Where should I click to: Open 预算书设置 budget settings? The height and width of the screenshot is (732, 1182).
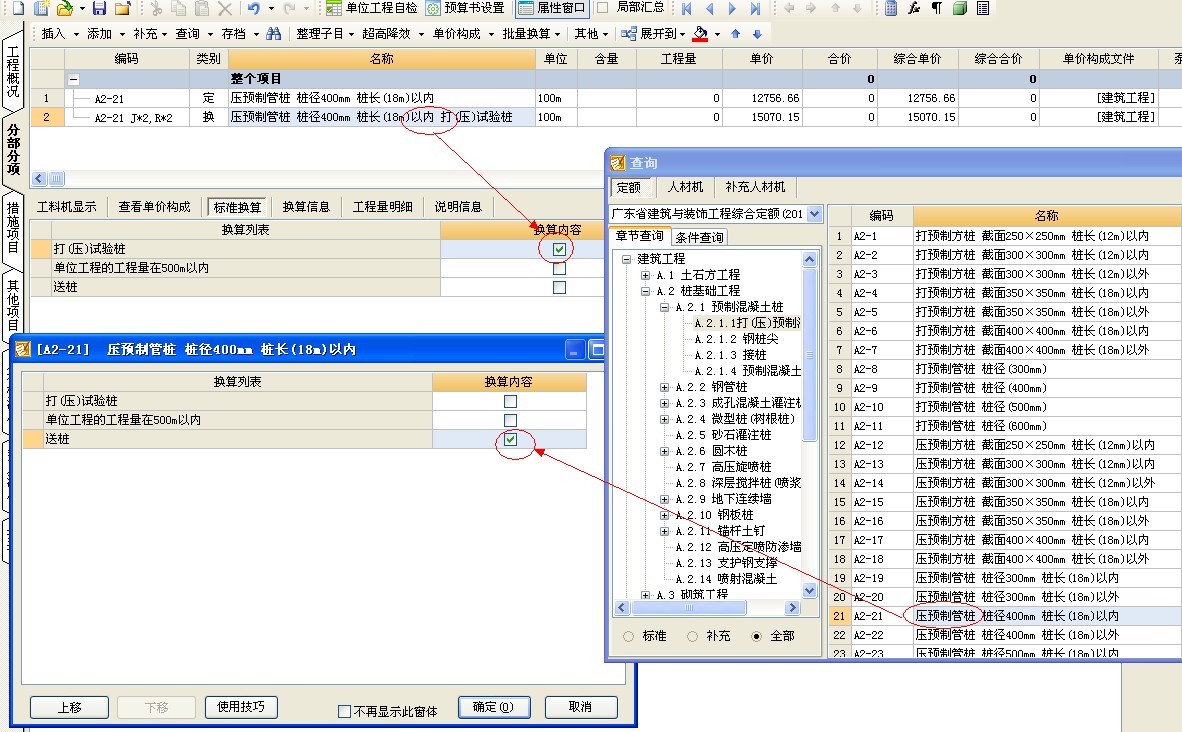click(x=466, y=8)
